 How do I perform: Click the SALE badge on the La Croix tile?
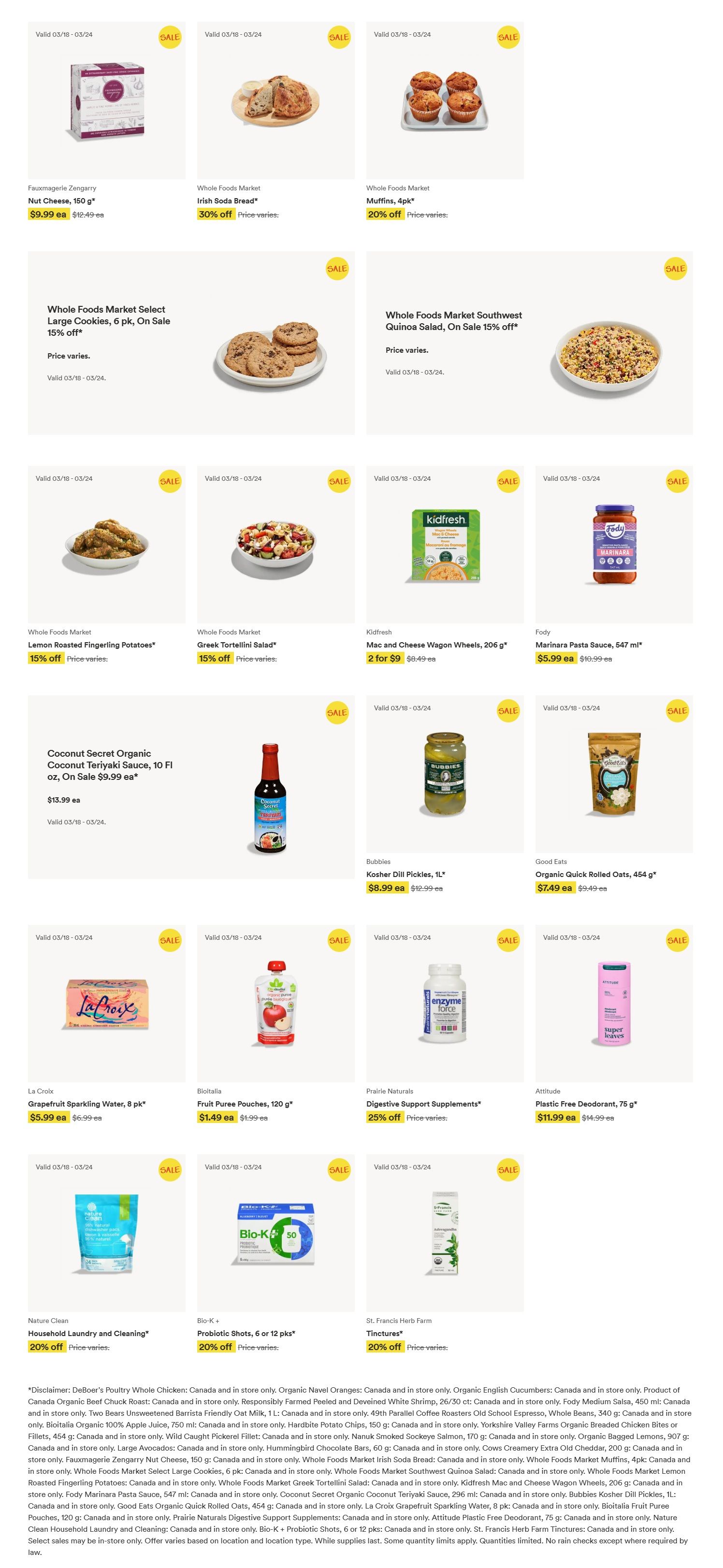pos(169,940)
